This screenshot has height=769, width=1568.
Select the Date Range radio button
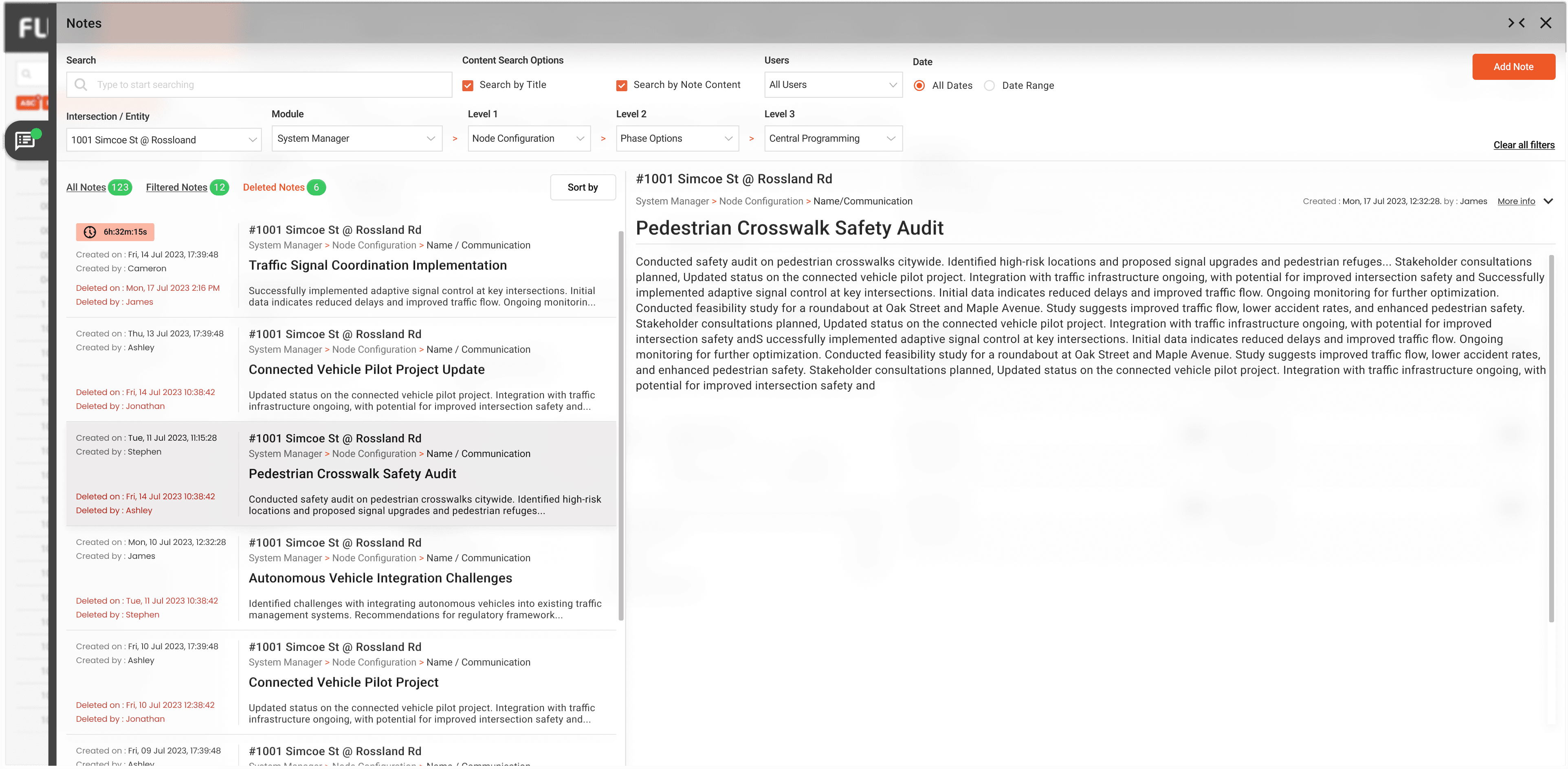pos(990,86)
